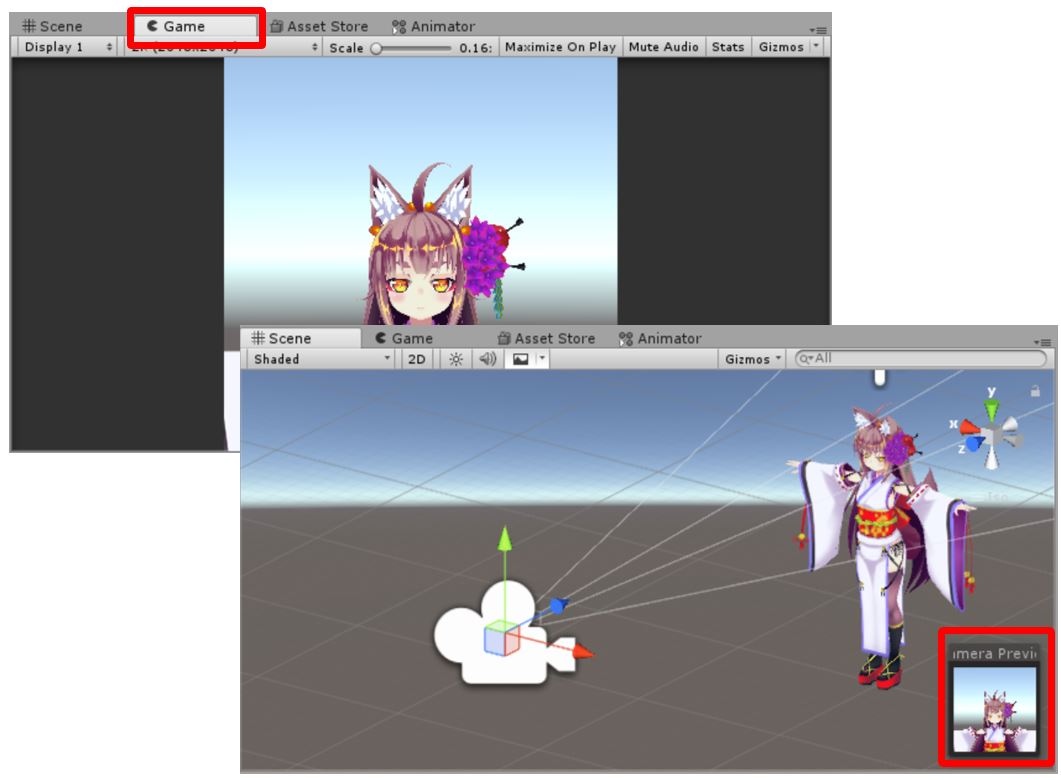The height and width of the screenshot is (780, 1061).
Task: Toggle Mute Audio in Game view
Action: (664, 47)
